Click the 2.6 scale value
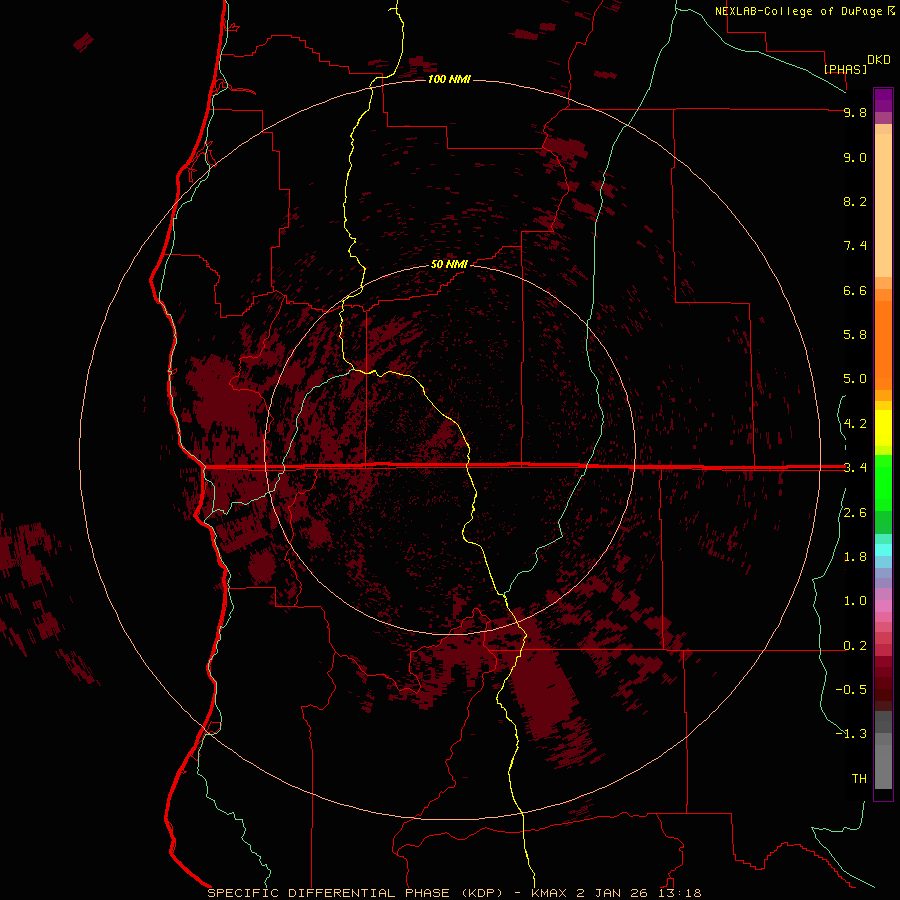The width and height of the screenshot is (900, 900). tap(855, 513)
